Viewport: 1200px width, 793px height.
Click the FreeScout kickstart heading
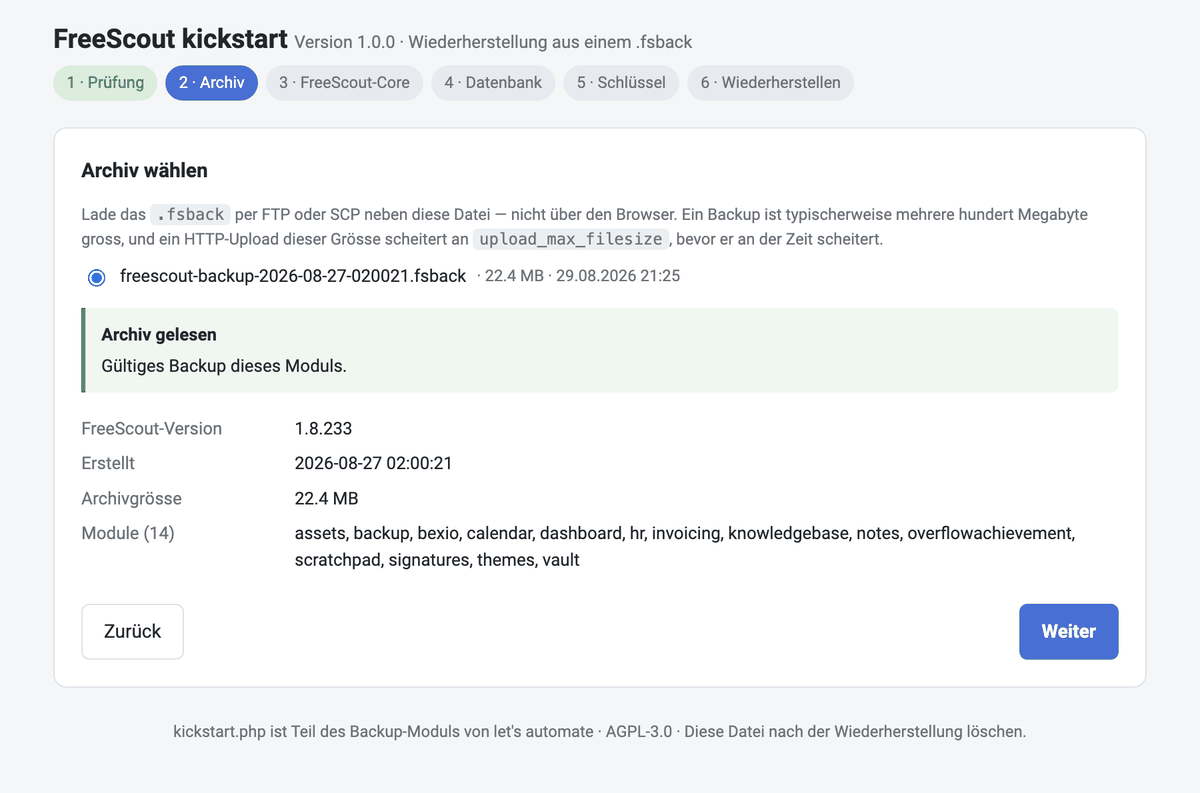click(170, 39)
